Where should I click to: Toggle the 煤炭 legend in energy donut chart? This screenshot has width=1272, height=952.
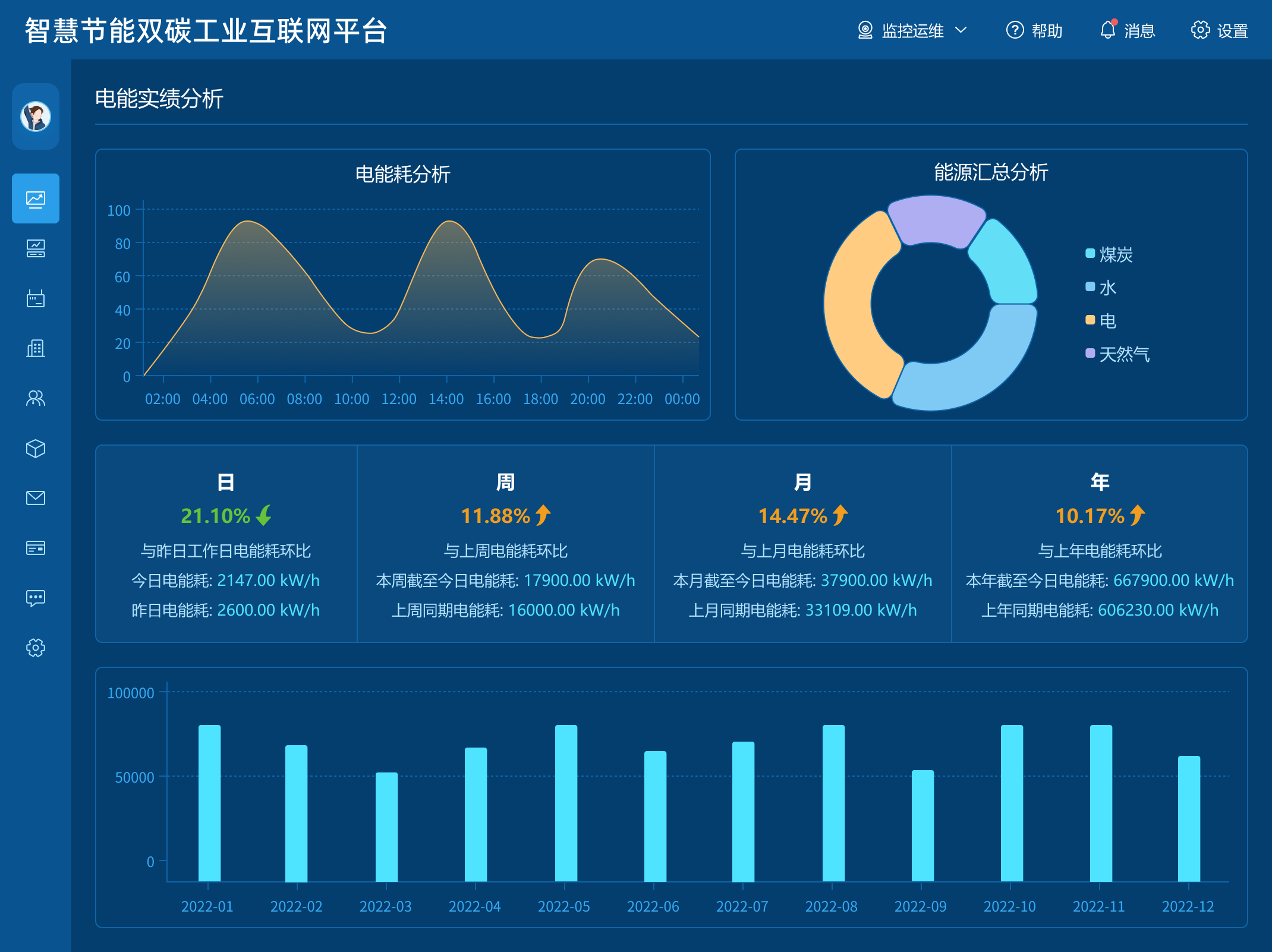[1110, 254]
